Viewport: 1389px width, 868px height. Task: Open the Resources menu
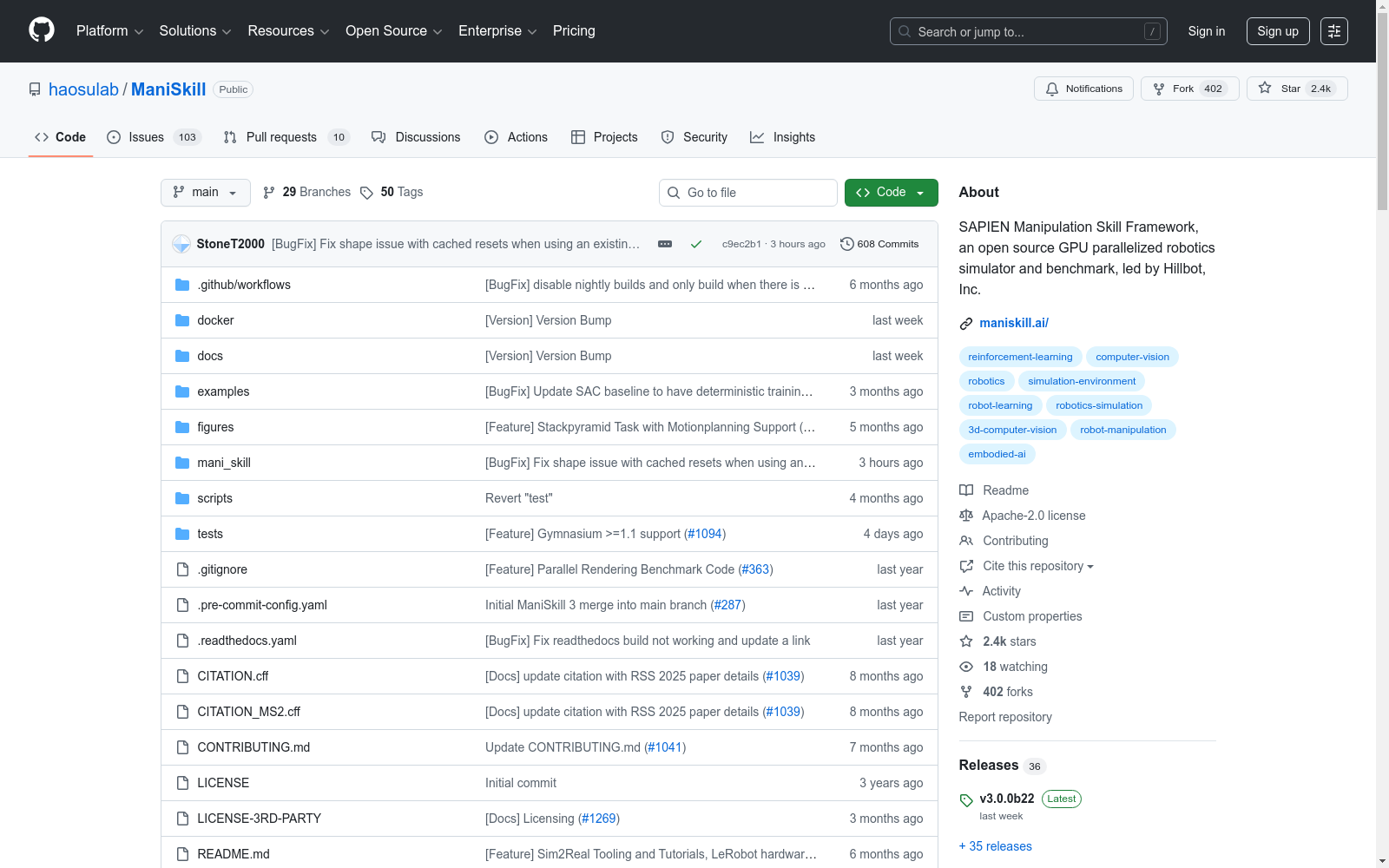coord(288,31)
